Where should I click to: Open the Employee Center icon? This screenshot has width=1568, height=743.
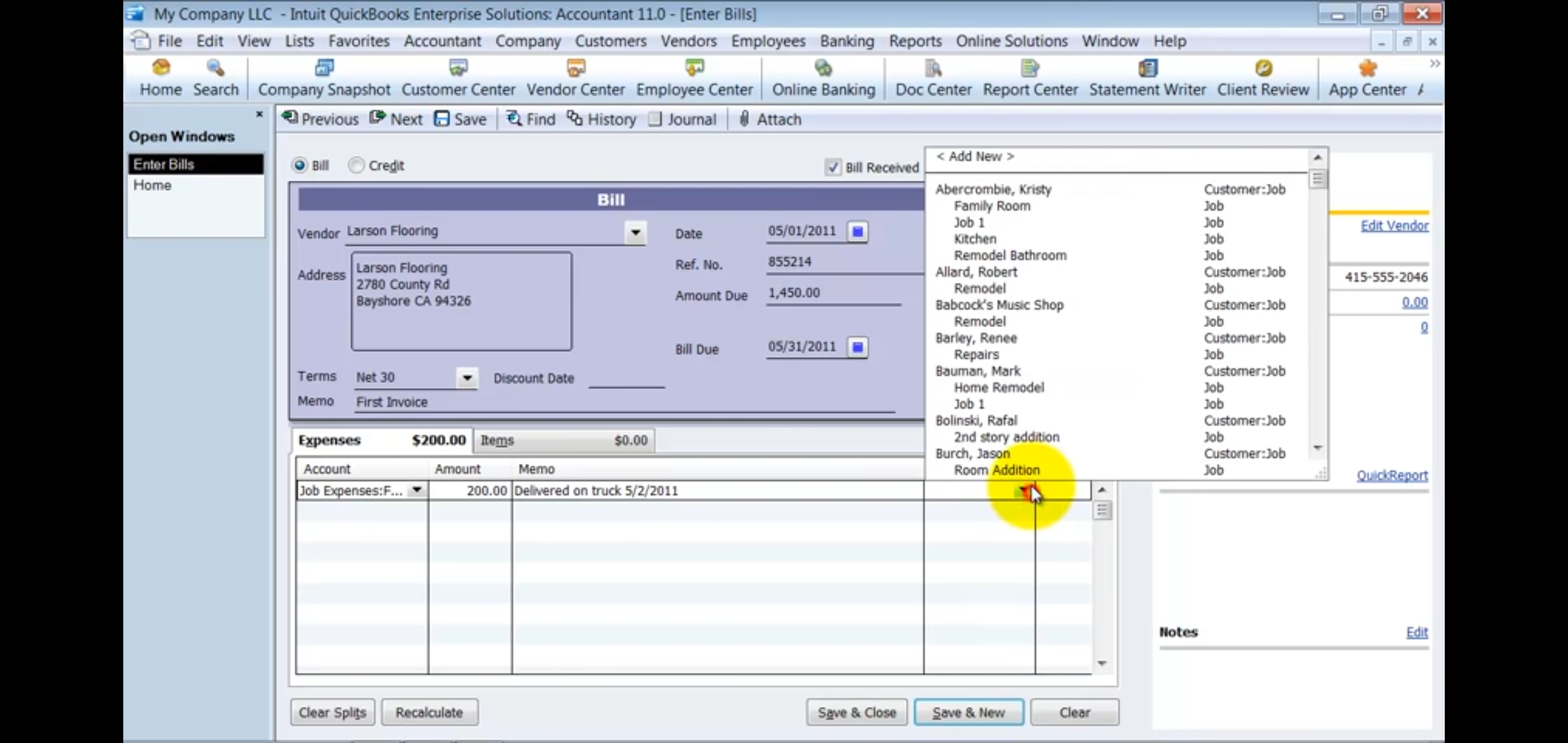point(695,78)
